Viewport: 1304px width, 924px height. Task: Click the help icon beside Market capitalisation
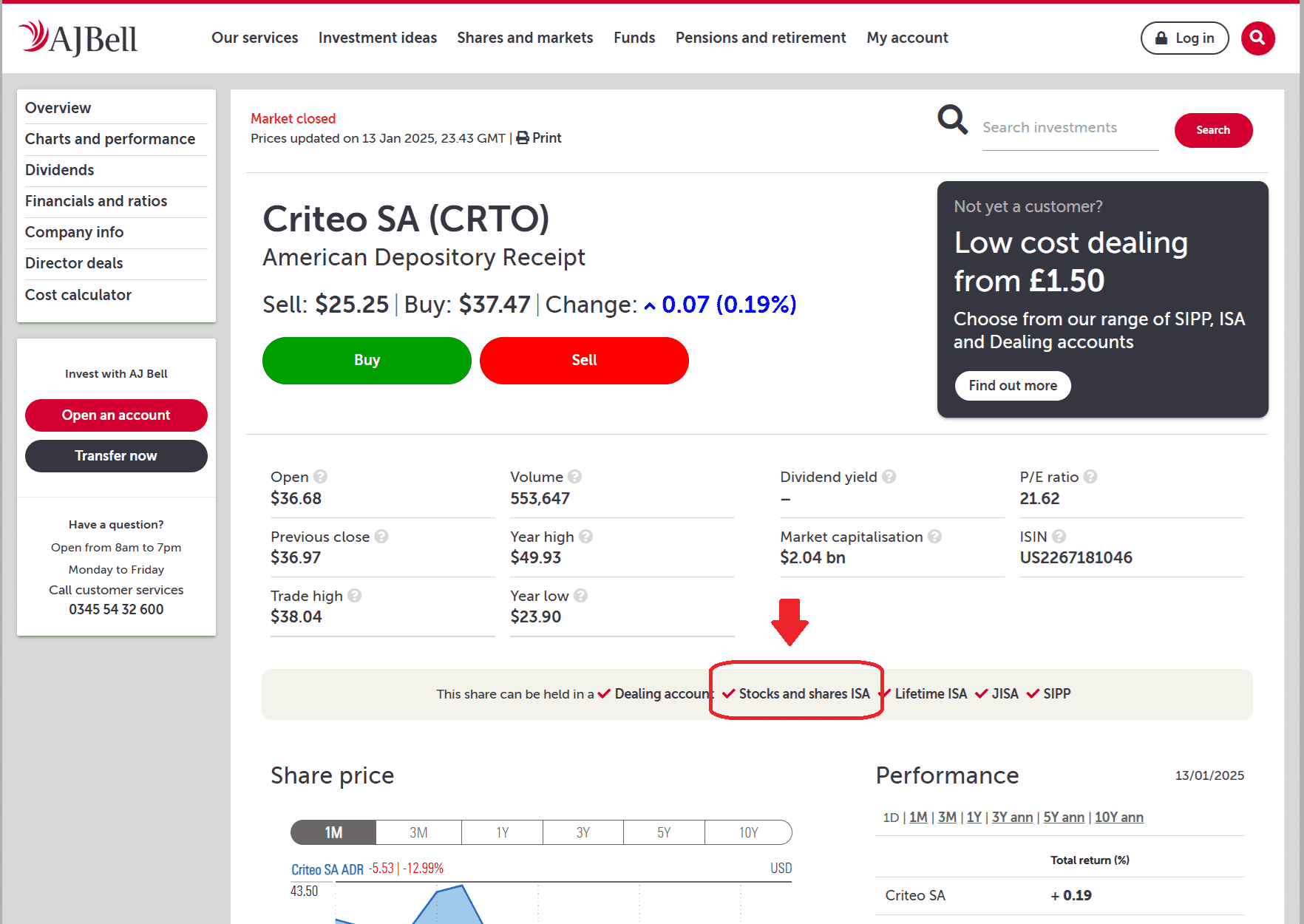(935, 537)
